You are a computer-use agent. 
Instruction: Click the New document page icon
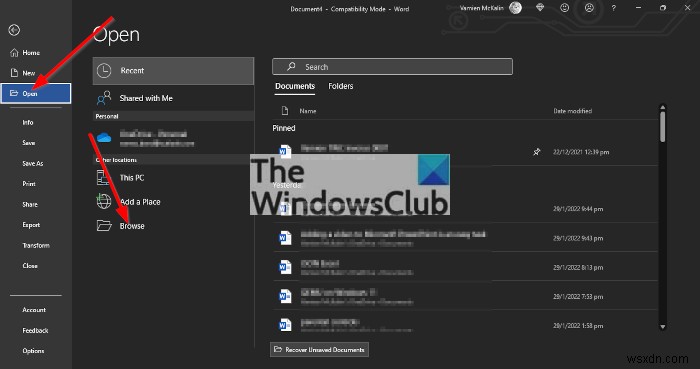coord(14,72)
